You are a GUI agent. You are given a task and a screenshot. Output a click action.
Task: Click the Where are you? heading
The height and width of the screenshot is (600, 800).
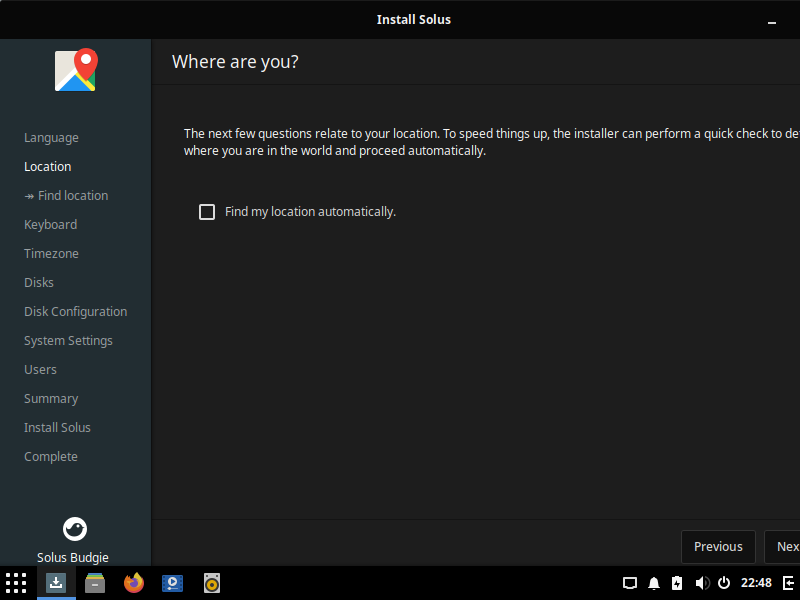[235, 62]
